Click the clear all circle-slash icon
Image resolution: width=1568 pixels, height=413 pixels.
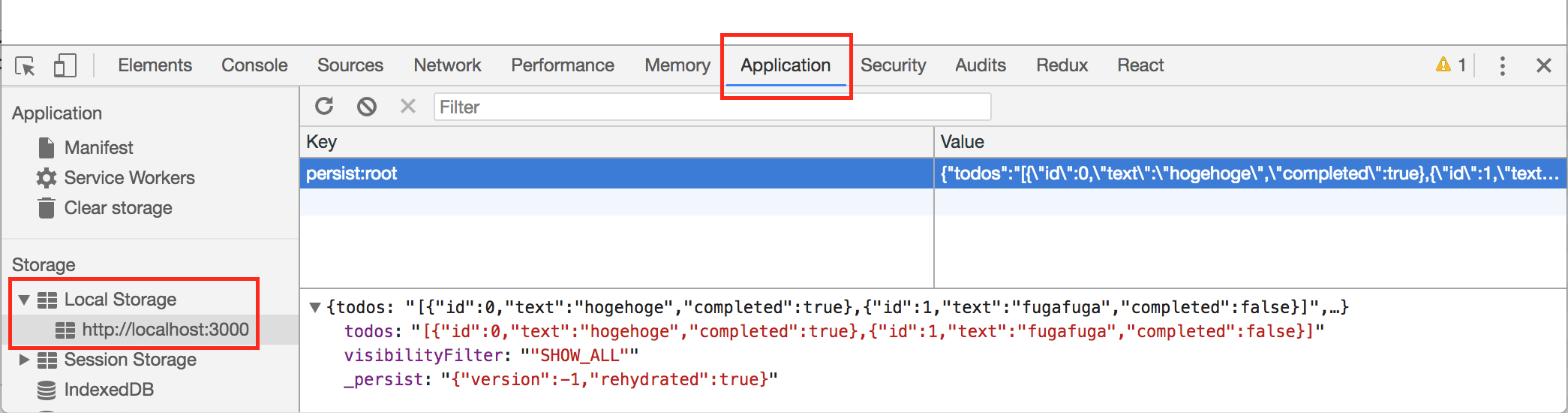pyautogui.click(x=367, y=107)
